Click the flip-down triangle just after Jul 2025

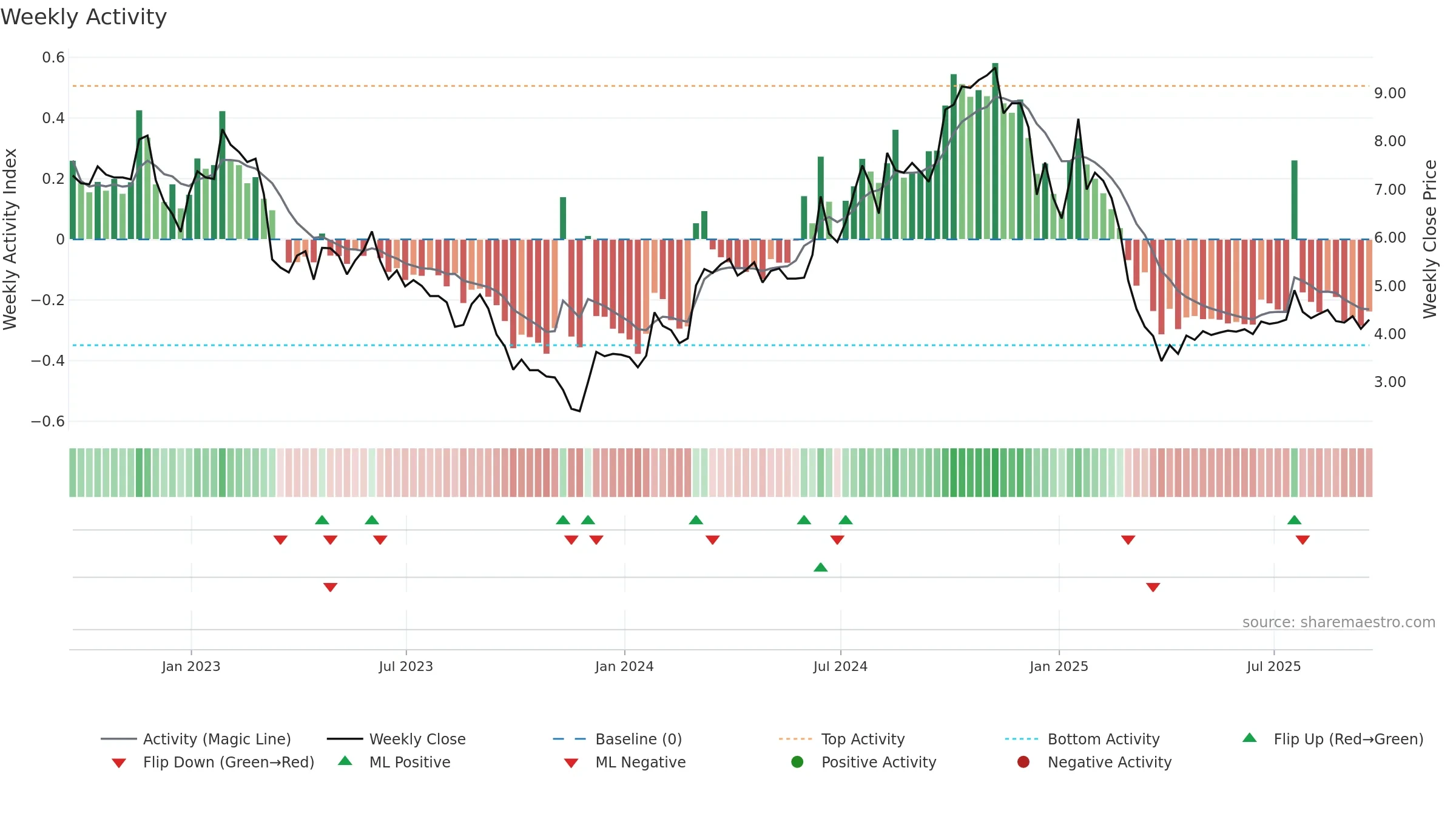tap(1303, 540)
